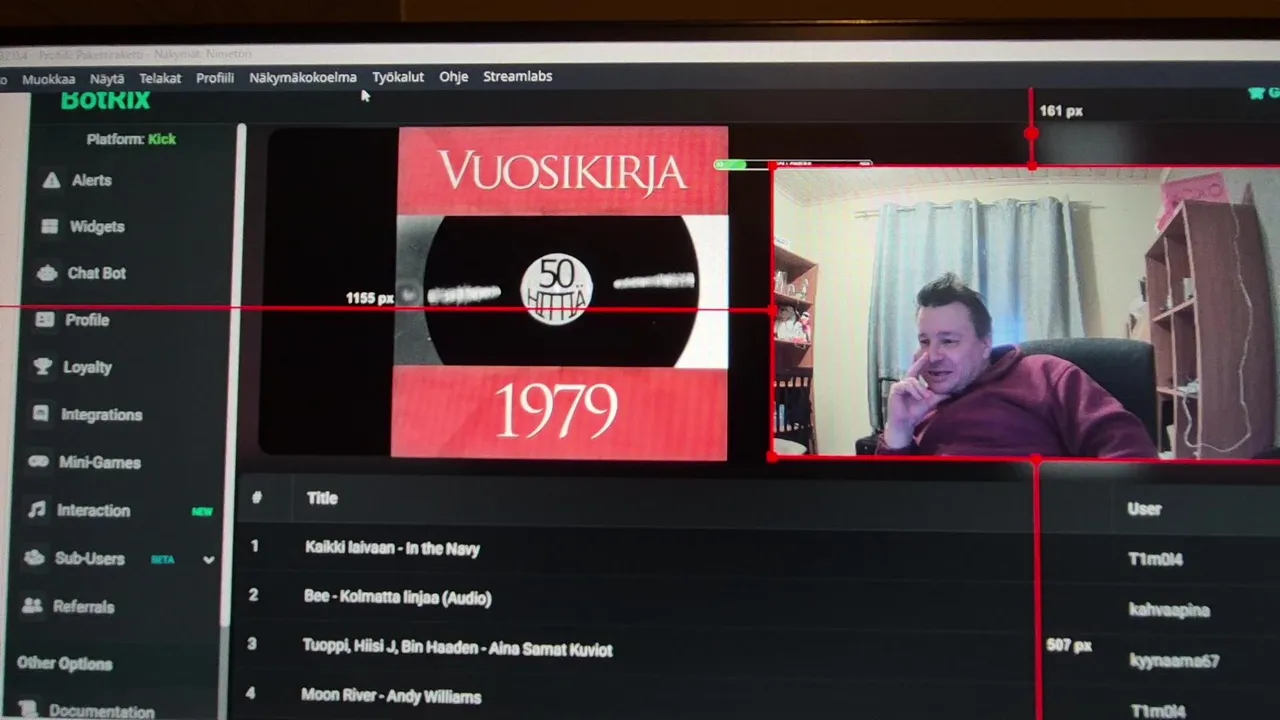Click the Loyalty trophy icon
This screenshot has width=1280, height=720.
pyautogui.click(x=42, y=367)
